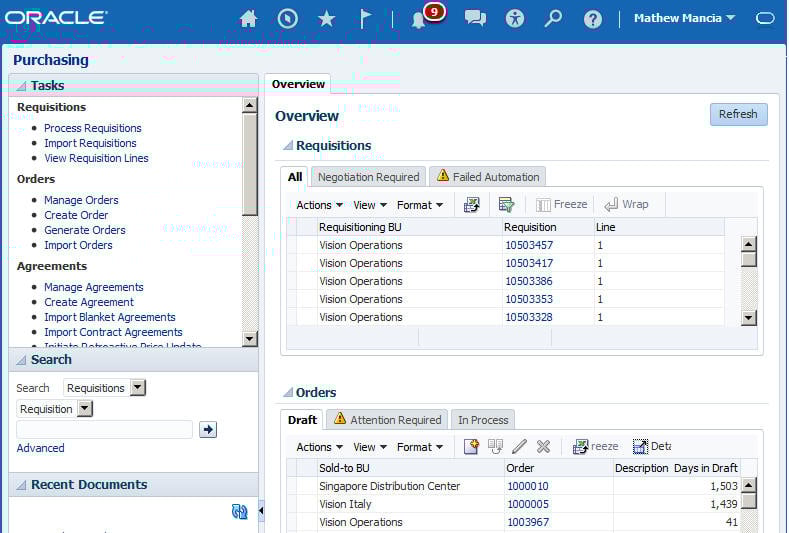Collapse the Orders section in Overview
This screenshot has height=533, width=789.
[288, 393]
